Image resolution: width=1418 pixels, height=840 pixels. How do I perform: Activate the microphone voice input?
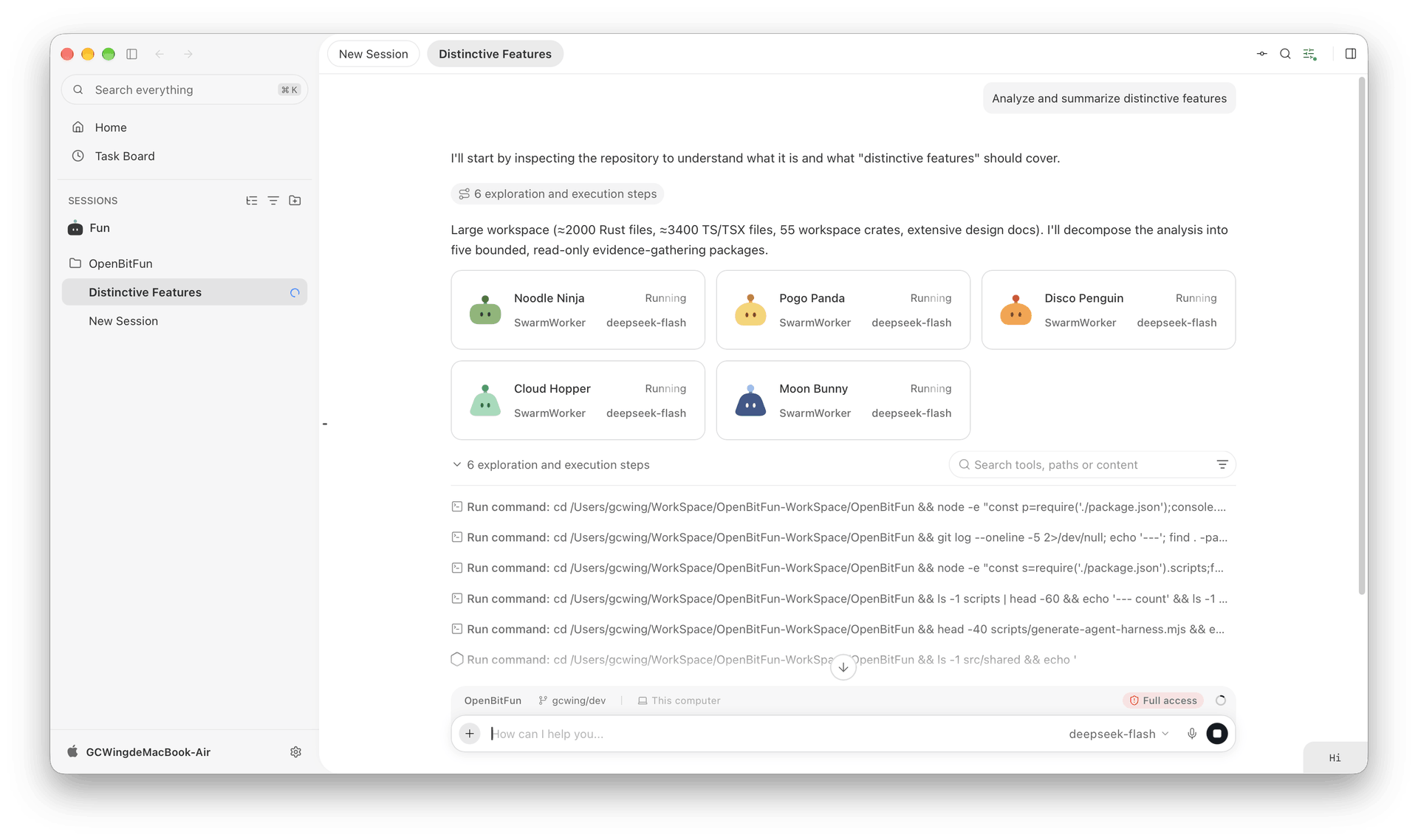[1191, 733]
